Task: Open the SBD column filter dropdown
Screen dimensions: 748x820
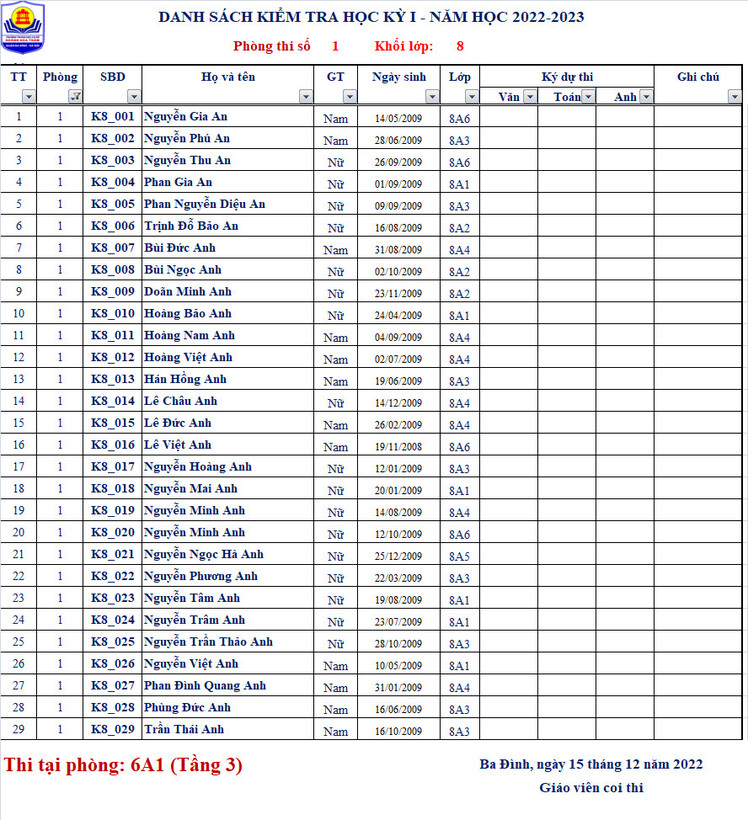Action: tap(134, 97)
